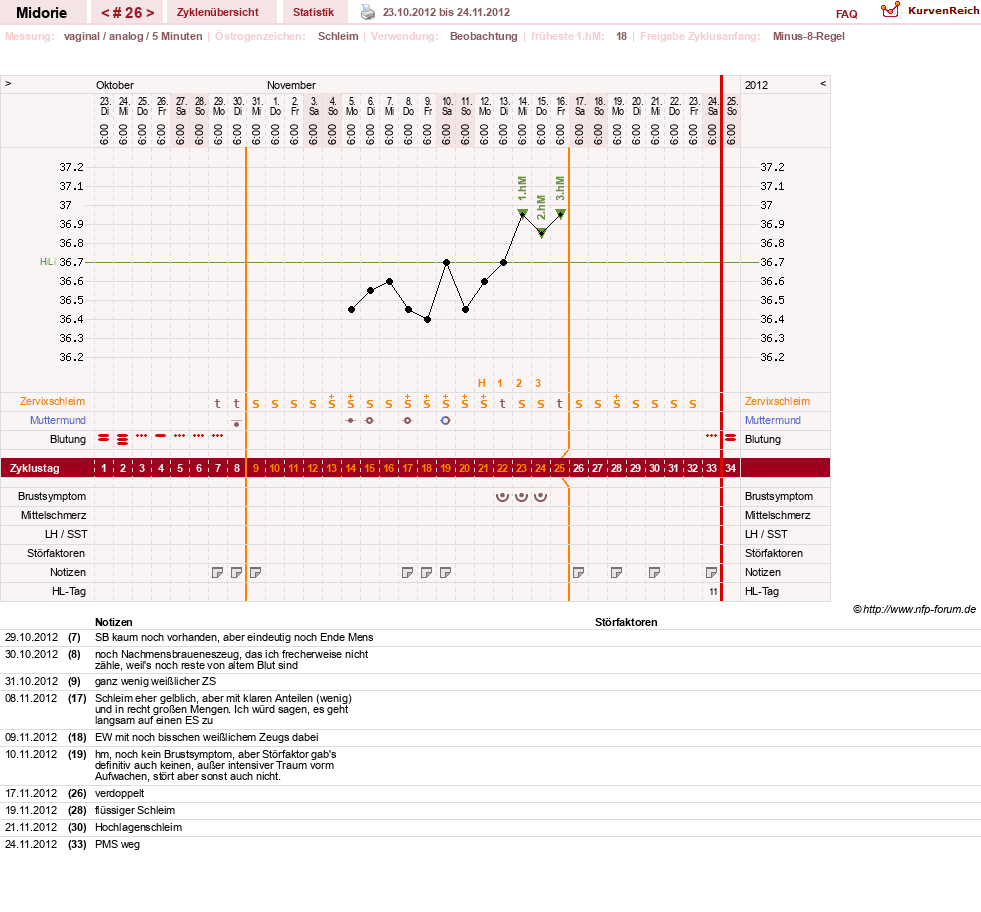Screen dimensions: 981x912
Task: Select the Midorie tab
Action: pos(41,13)
